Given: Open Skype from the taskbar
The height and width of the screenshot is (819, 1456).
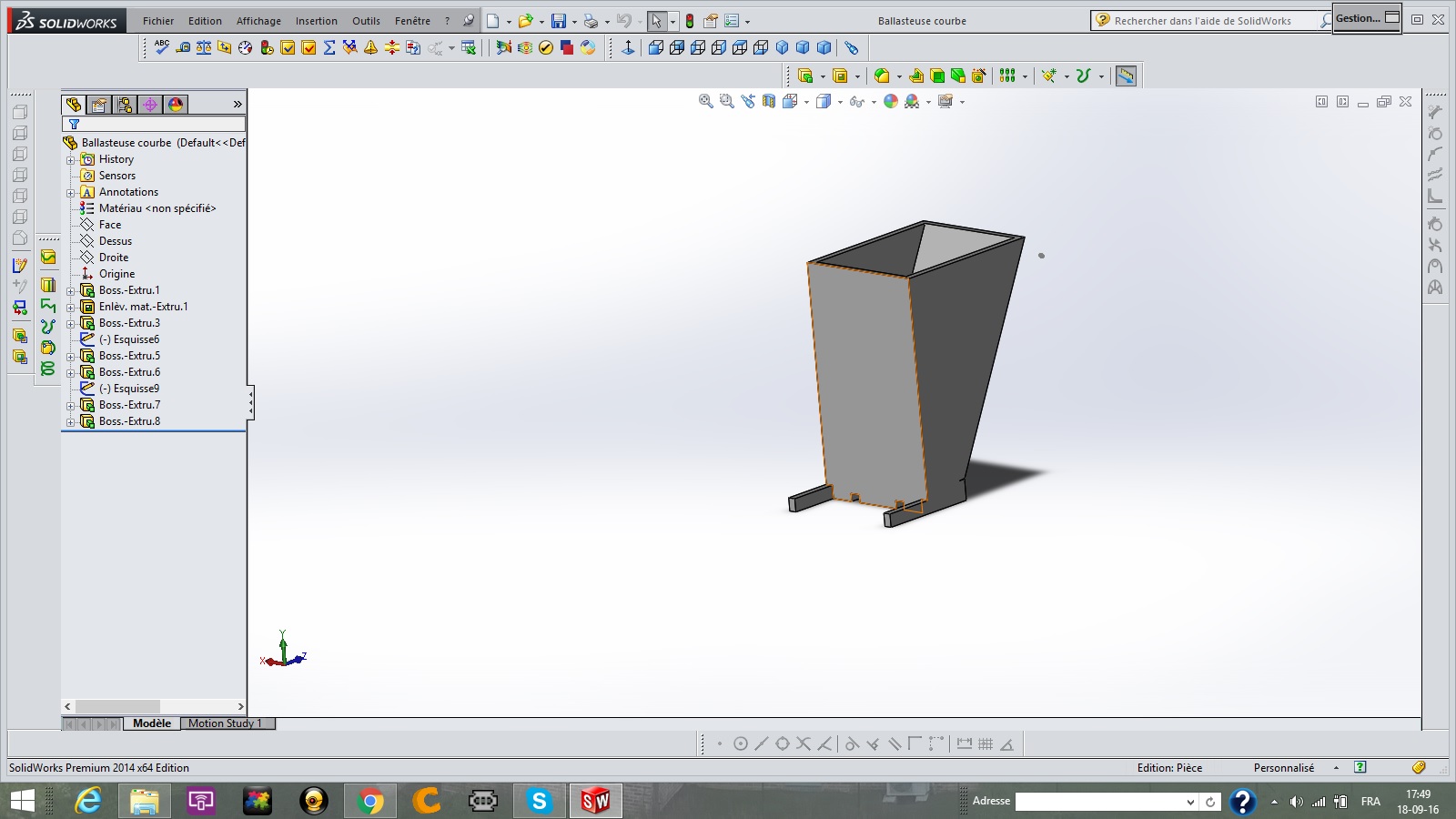Looking at the screenshot, I should (x=540, y=801).
